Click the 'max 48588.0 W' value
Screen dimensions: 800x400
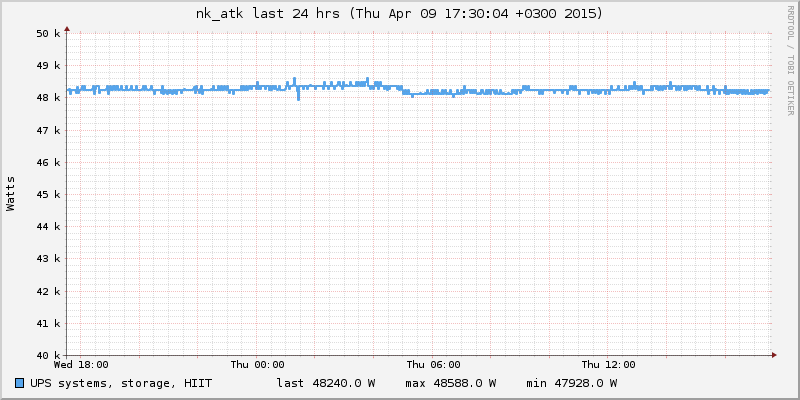451,383
